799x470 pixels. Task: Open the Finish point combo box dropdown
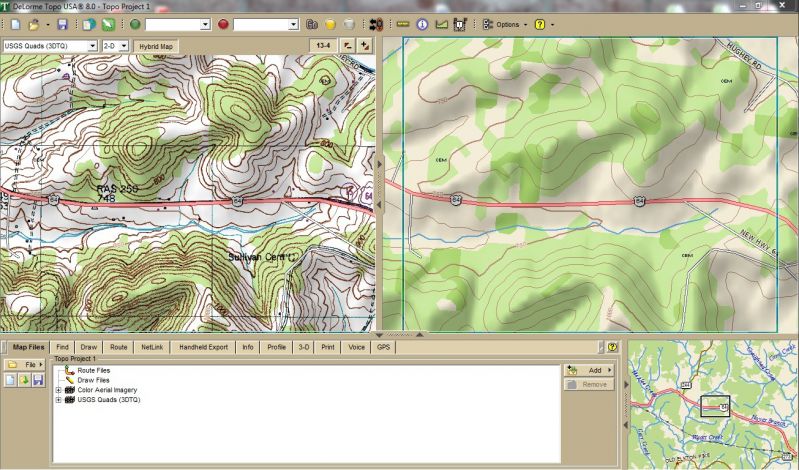pos(294,24)
